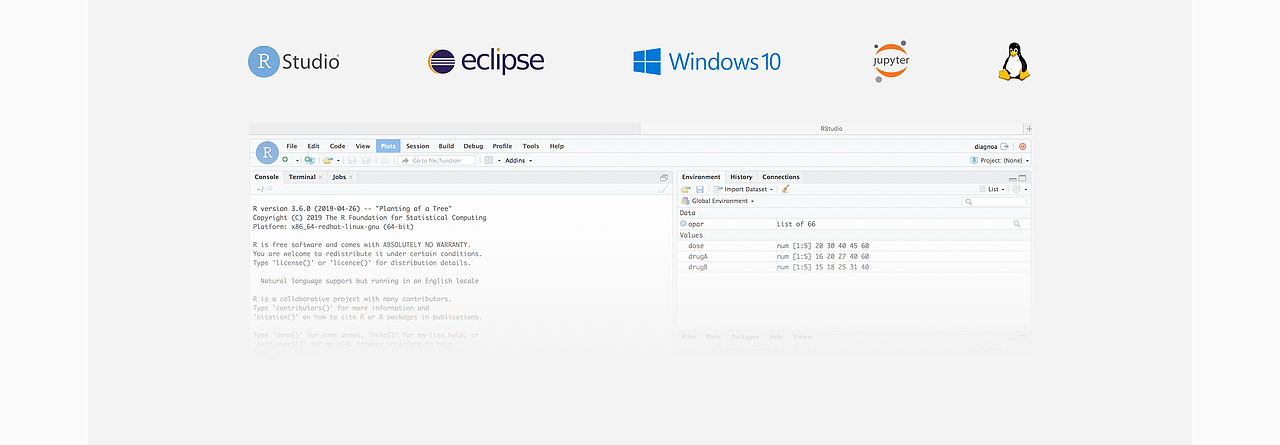Select the dose value row

pos(854,246)
